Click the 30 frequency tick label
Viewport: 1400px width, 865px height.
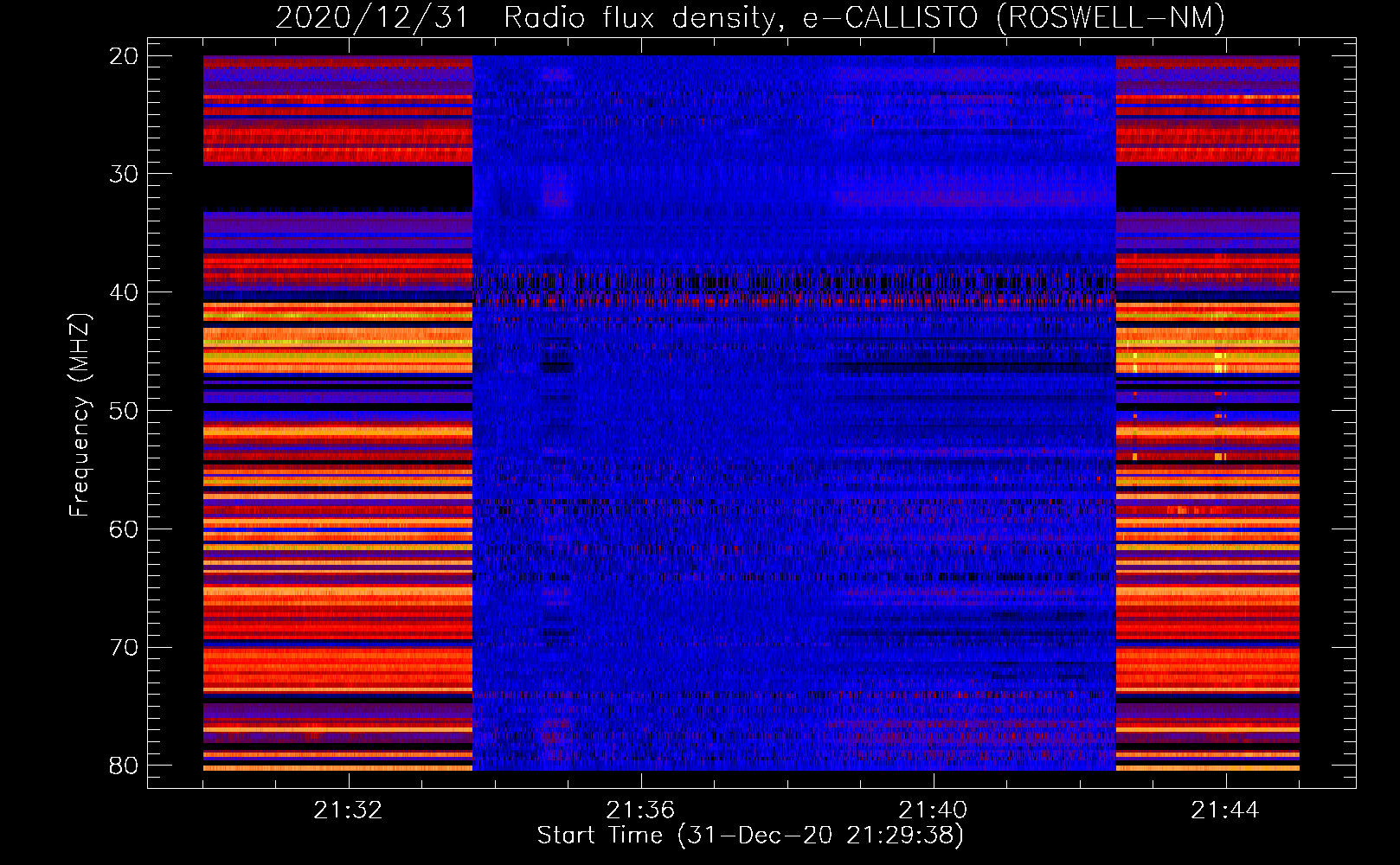point(124,174)
